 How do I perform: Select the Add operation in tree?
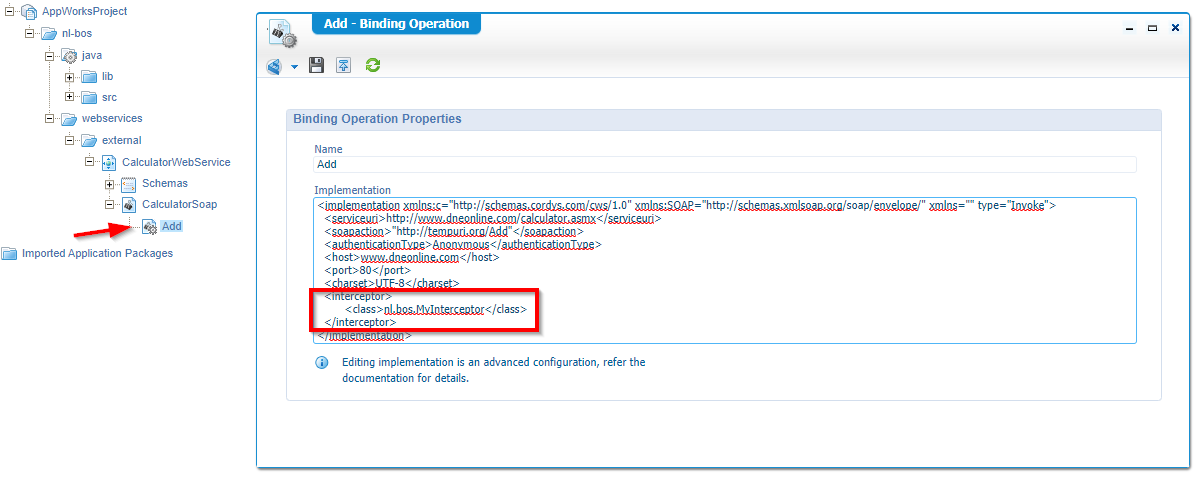click(x=171, y=226)
